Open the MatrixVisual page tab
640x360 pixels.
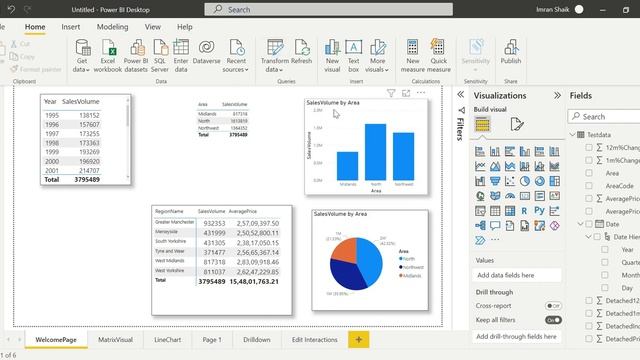click(116, 340)
